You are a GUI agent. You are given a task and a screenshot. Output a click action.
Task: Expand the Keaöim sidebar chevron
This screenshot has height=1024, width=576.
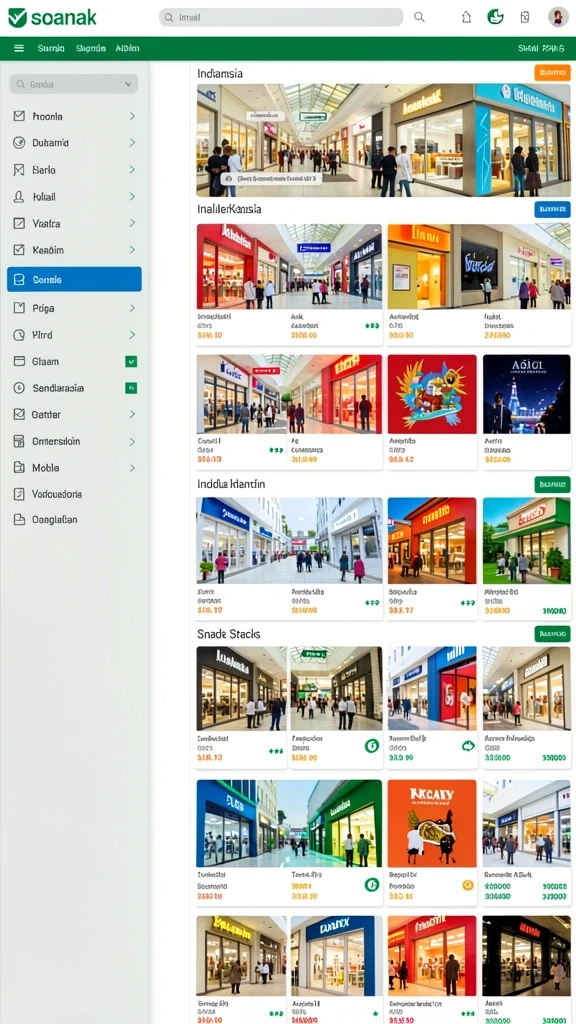coord(132,249)
